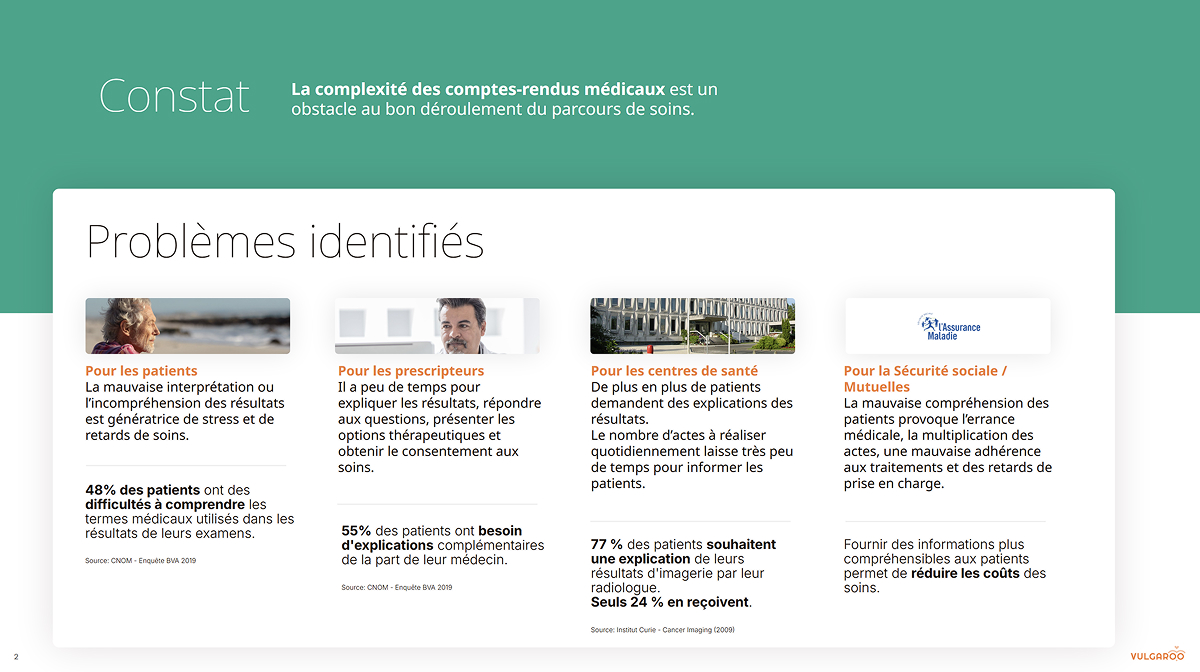Open the CNOM source under 55% statistic

coord(396,588)
